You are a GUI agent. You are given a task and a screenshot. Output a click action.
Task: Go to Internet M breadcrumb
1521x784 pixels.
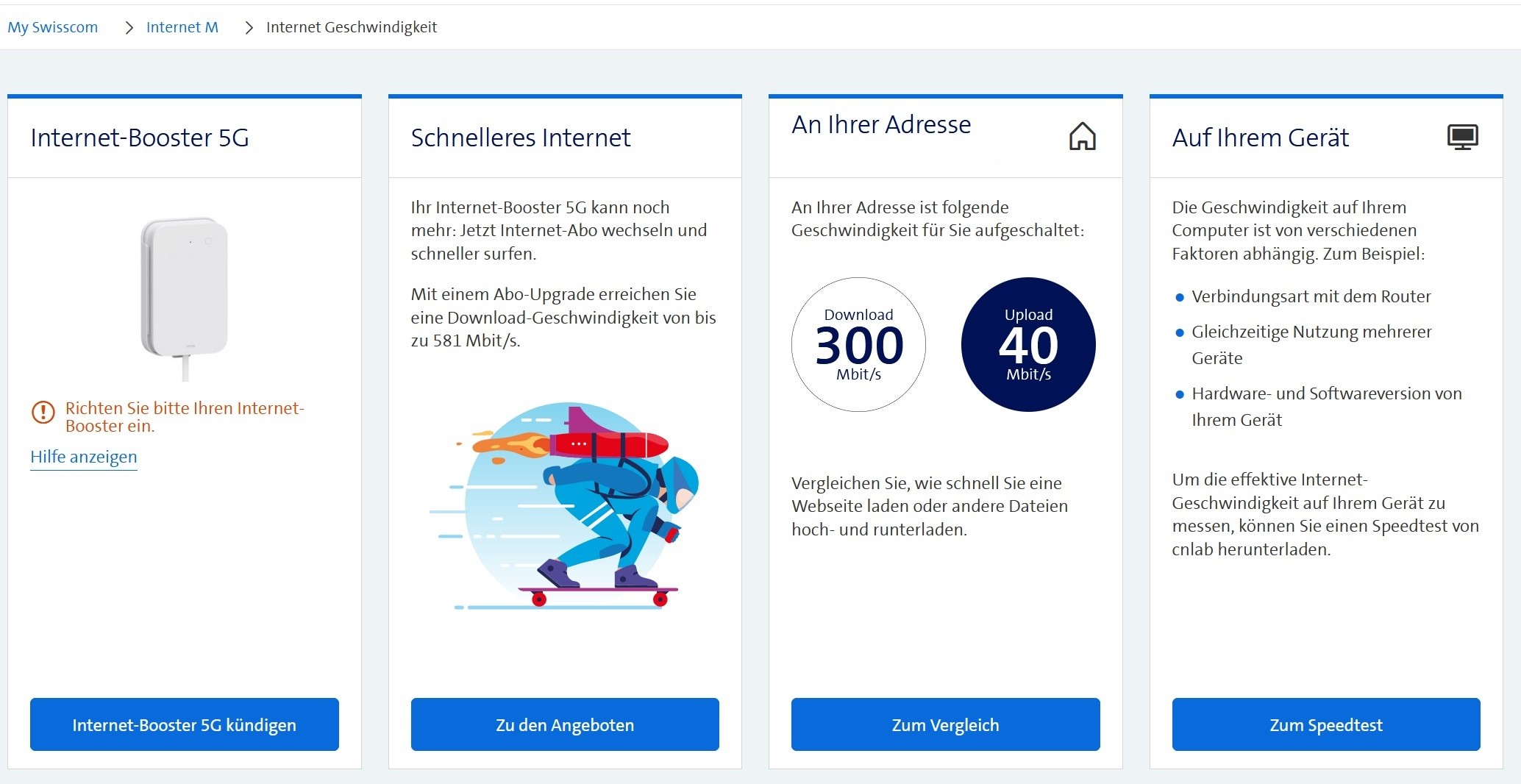point(182,27)
